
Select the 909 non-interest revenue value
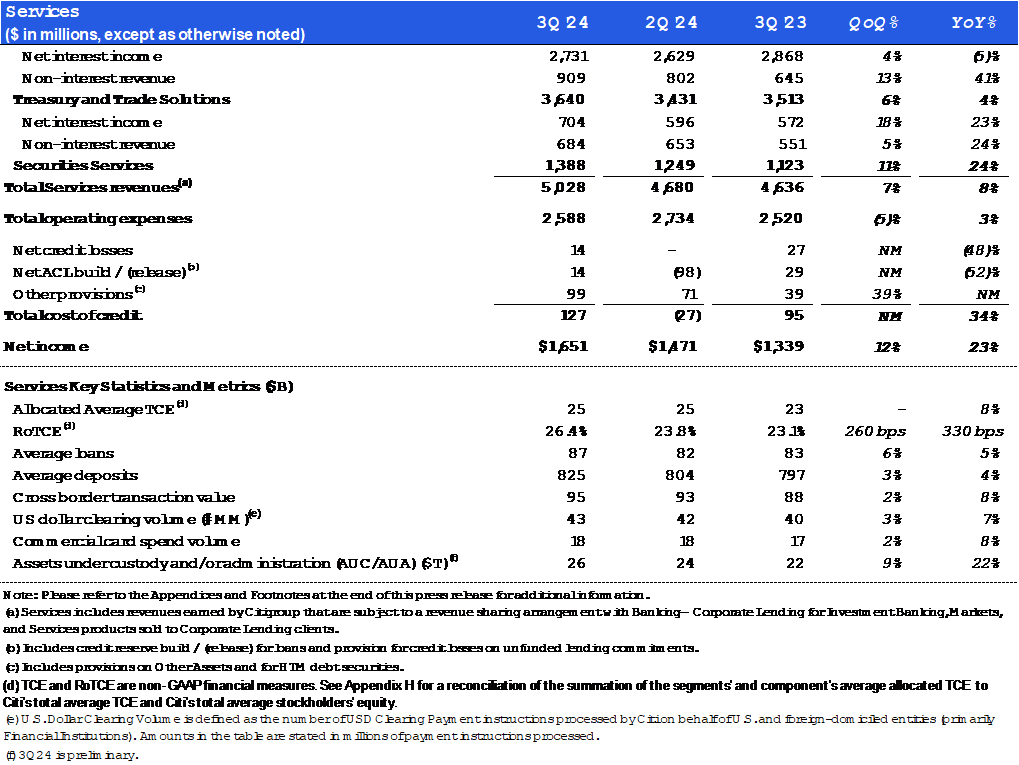coord(571,78)
